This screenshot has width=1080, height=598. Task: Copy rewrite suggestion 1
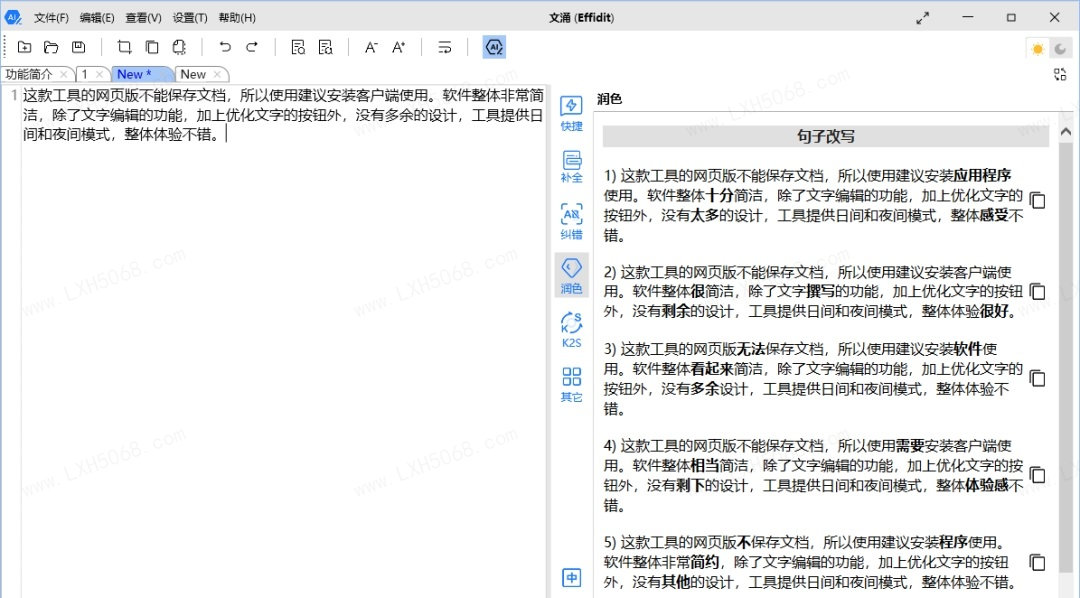[1037, 200]
